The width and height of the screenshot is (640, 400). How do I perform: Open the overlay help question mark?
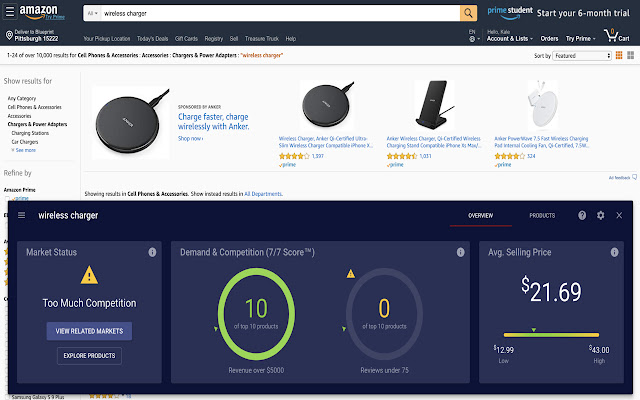click(x=582, y=215)
